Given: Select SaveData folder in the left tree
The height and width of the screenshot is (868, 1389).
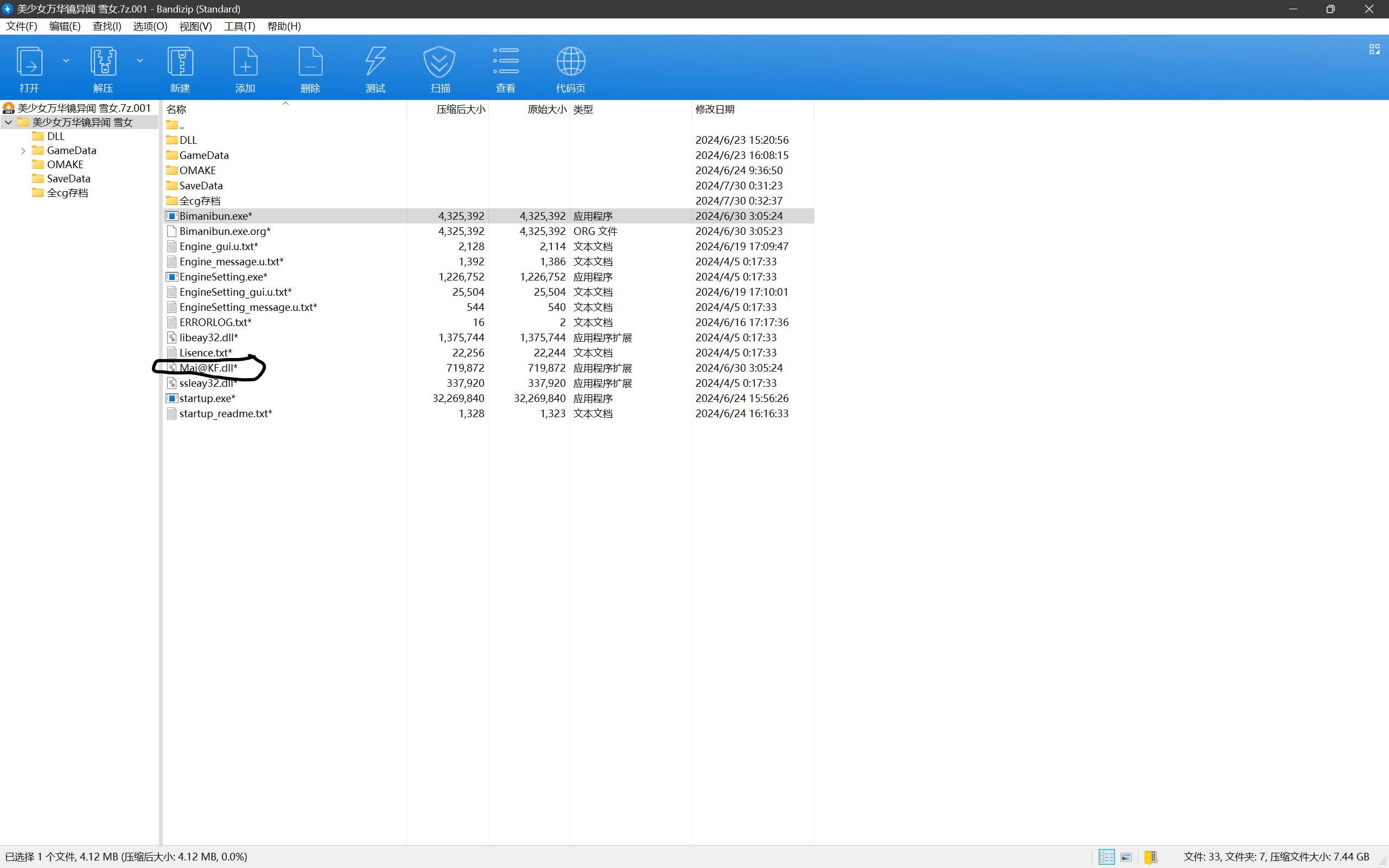Looking at the screenshot, I should coord(68,178).
